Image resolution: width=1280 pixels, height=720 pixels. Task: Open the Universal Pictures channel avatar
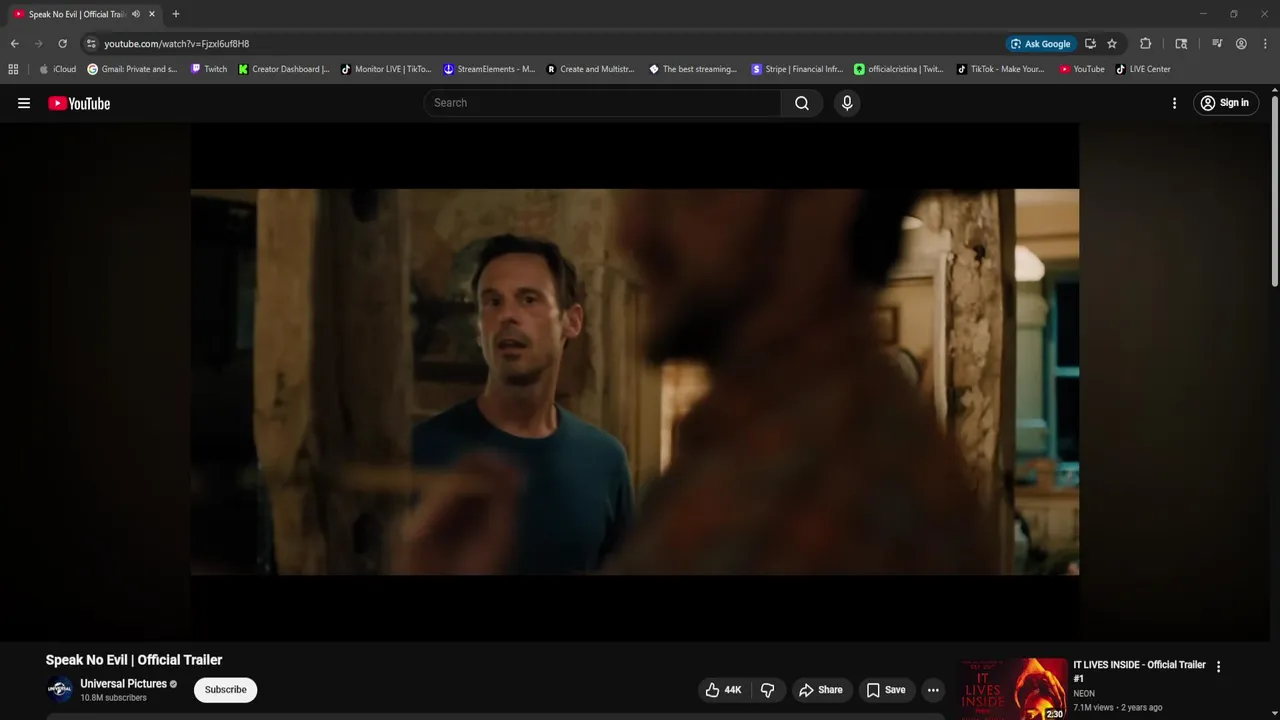pyautogui.click(x=60, y=690)
